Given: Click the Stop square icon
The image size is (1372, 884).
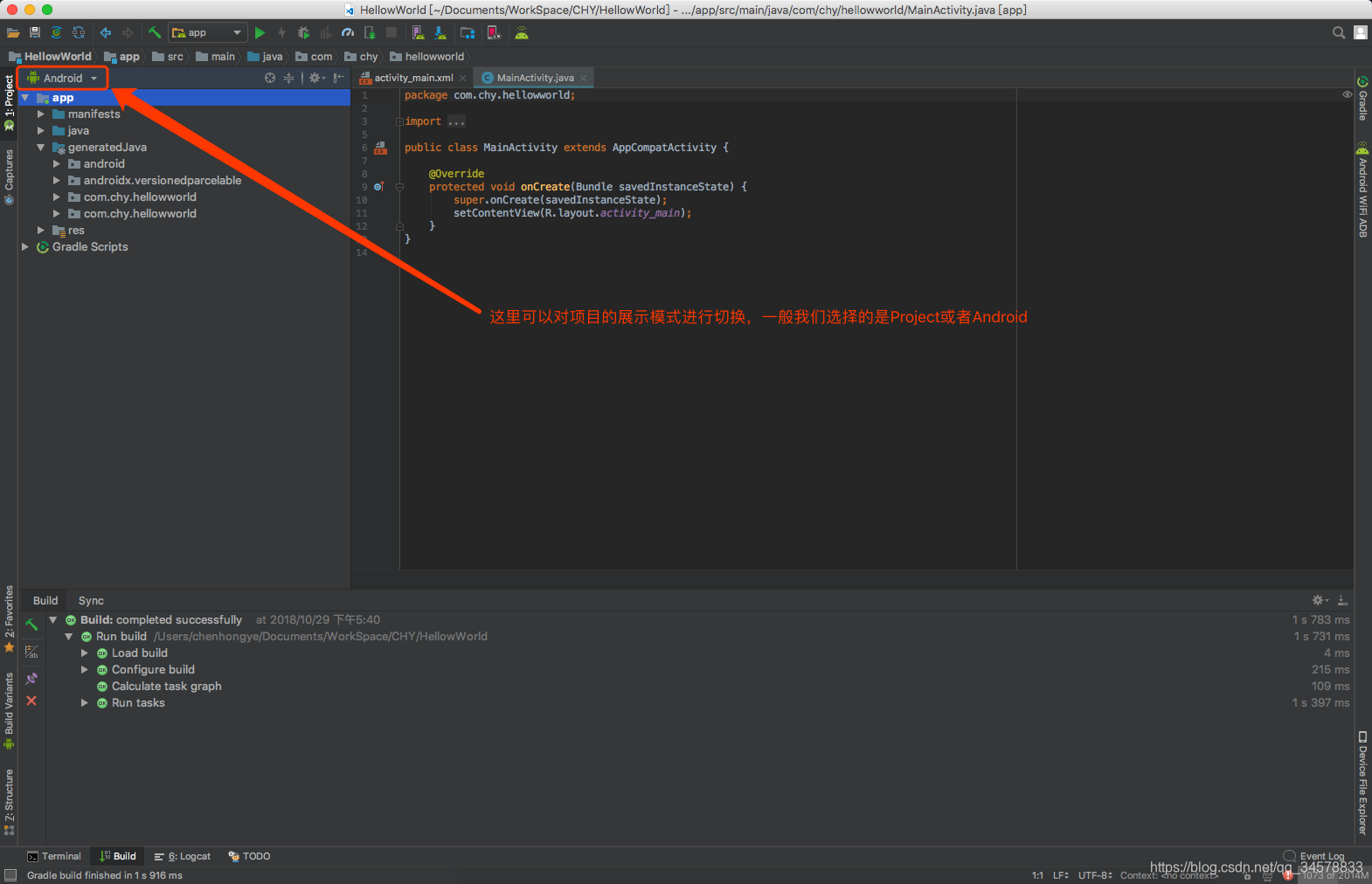Looking at the screenshot, I should tap(392, 33).
